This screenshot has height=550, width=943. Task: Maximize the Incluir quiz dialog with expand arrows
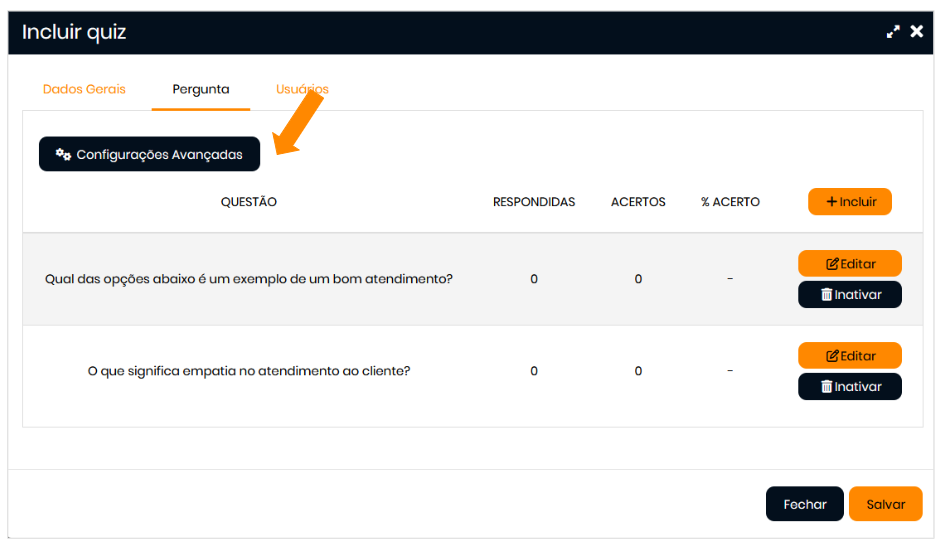pyautogui.click(x=893, y=32)
